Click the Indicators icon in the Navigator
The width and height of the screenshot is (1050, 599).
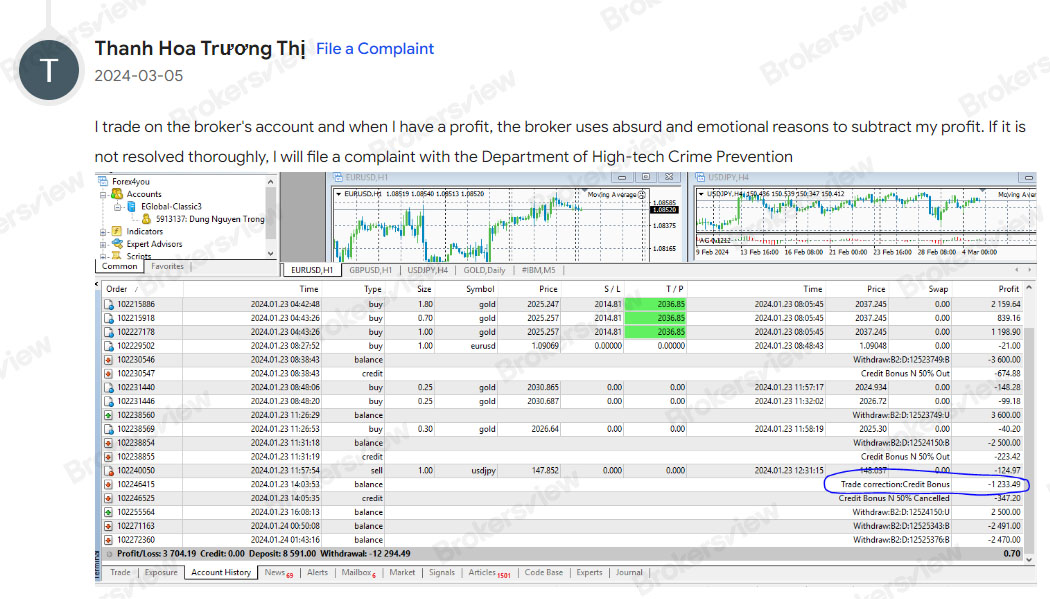(116, 231)
